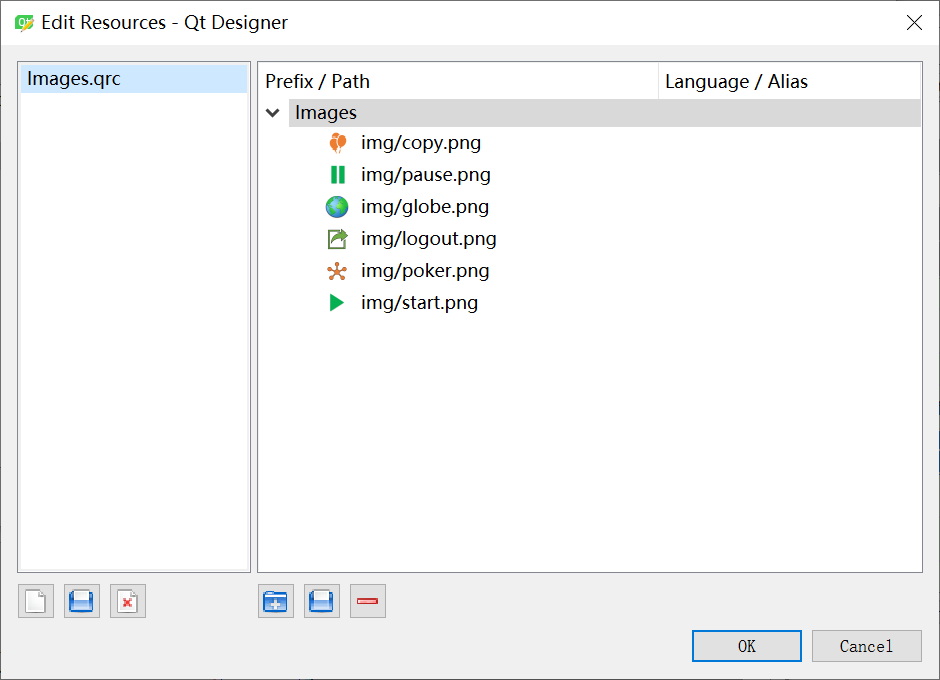
Task: Close the Edit Resources dialog window
Action: click(x=914, y=23)
